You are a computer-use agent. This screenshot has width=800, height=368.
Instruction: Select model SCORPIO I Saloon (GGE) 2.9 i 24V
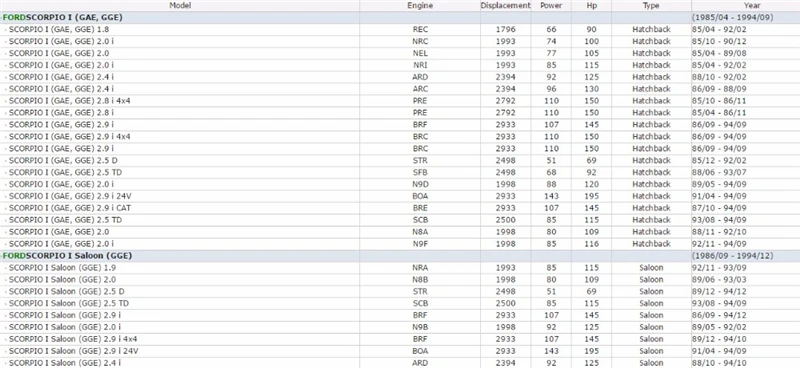(73, 351)
